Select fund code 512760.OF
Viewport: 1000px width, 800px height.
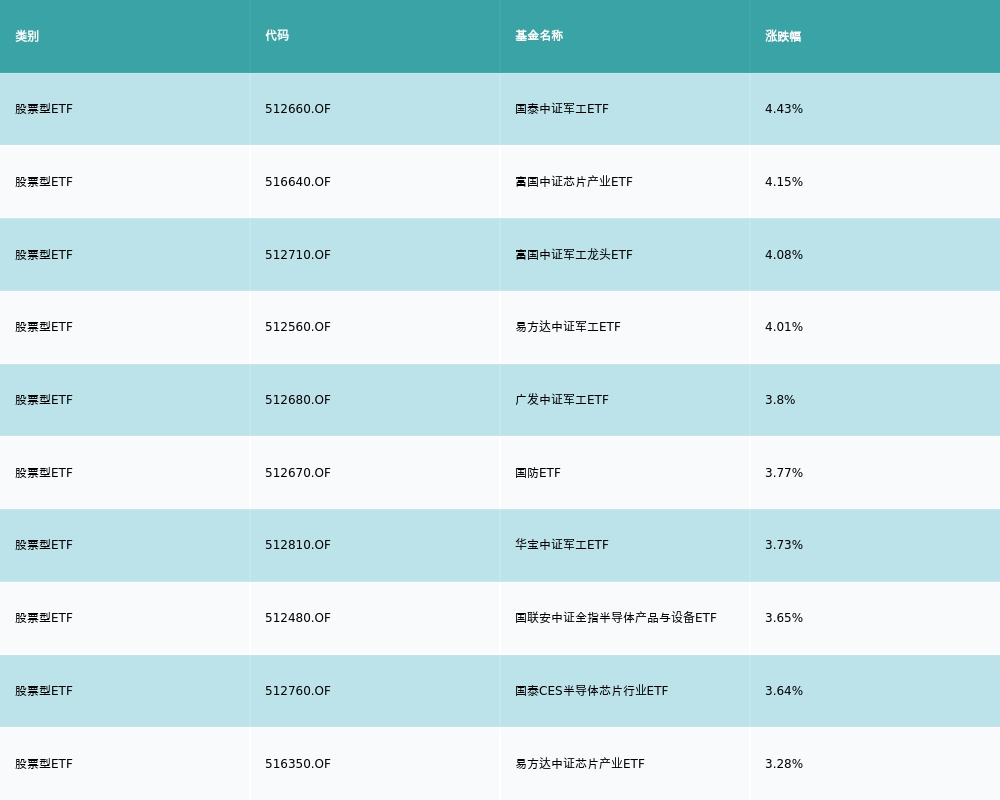coord(298,691)
